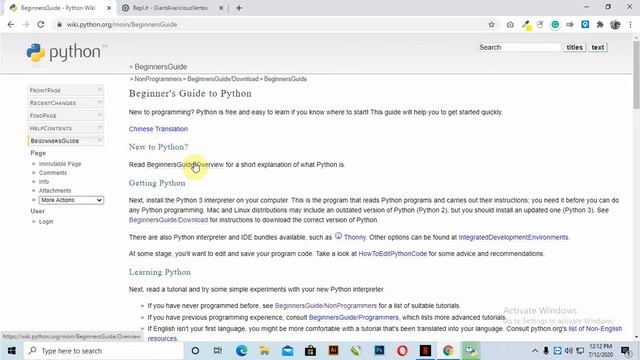The height and width of the screenshot is (360, 640).
Task: Click the Cortana circle icon
Action: pos(195,351)
